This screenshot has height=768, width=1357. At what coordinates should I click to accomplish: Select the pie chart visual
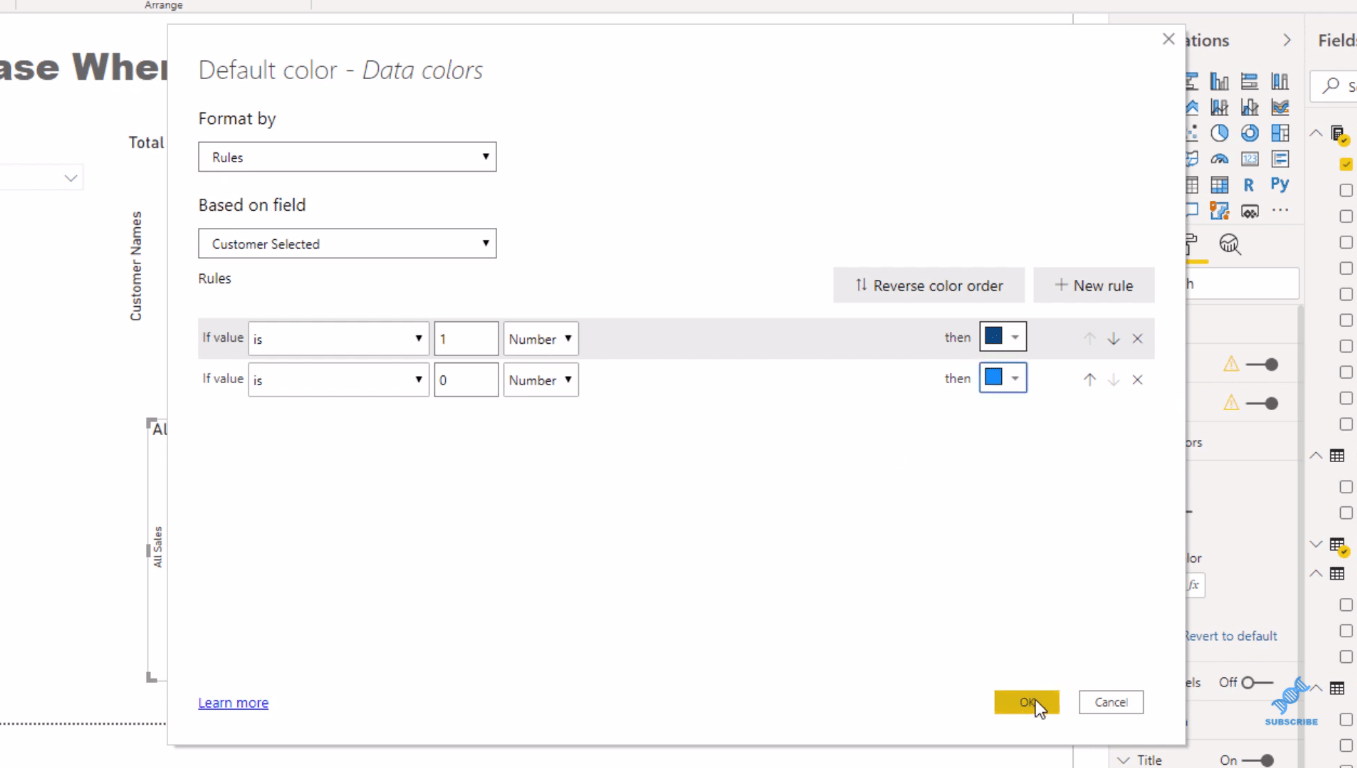pos(1219,133)
